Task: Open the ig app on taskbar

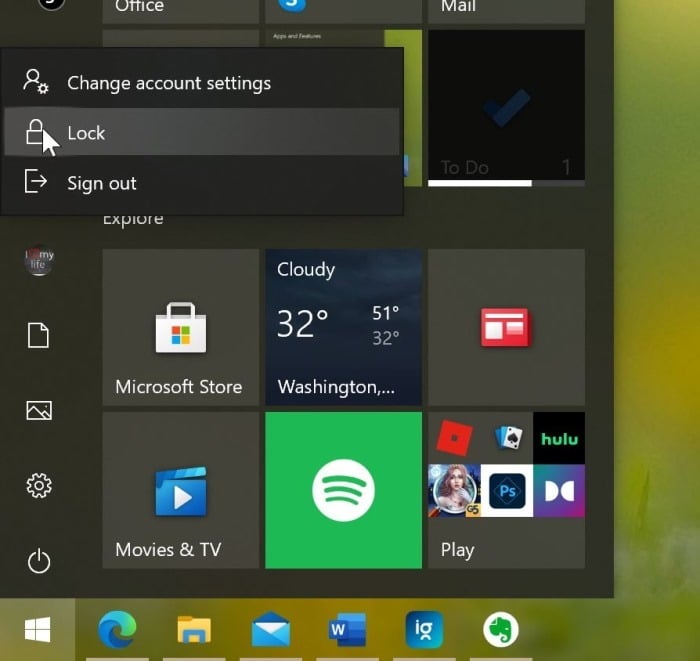Action: (x=424, y=629)
